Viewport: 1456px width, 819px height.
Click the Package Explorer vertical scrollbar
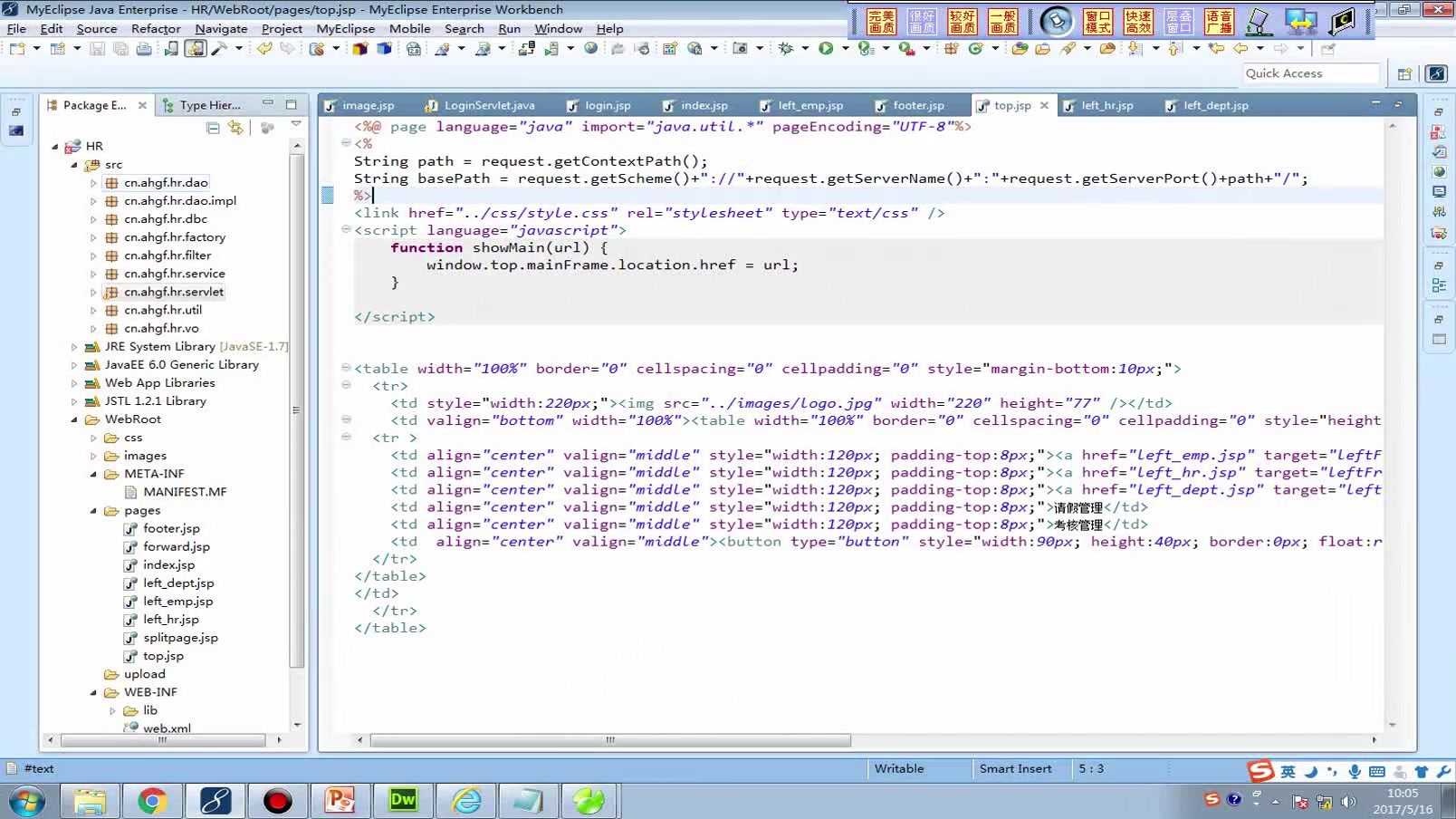[296, 410]
